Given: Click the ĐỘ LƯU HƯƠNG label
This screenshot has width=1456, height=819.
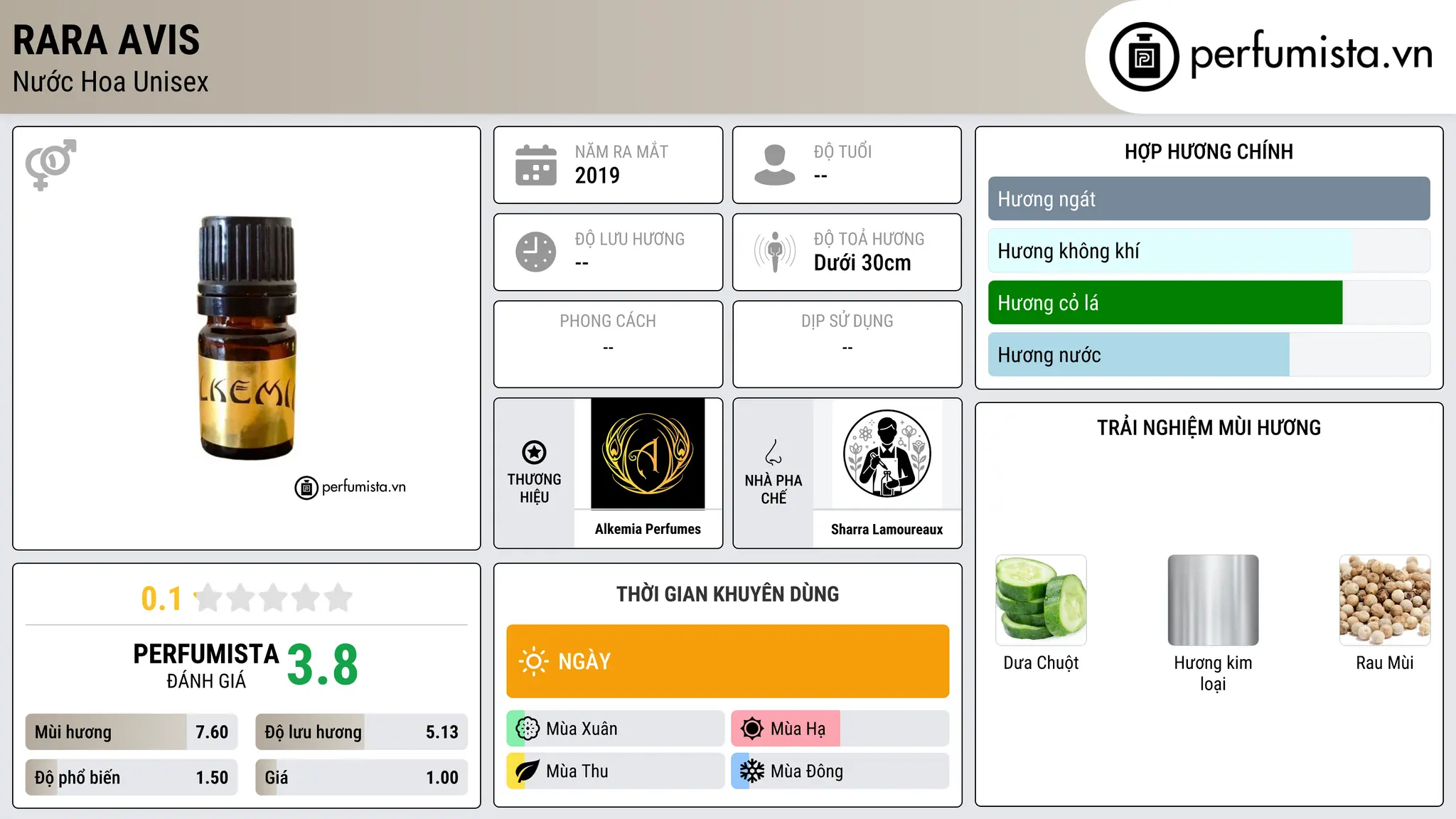Looking at the screenshot, I should [630, 239].
